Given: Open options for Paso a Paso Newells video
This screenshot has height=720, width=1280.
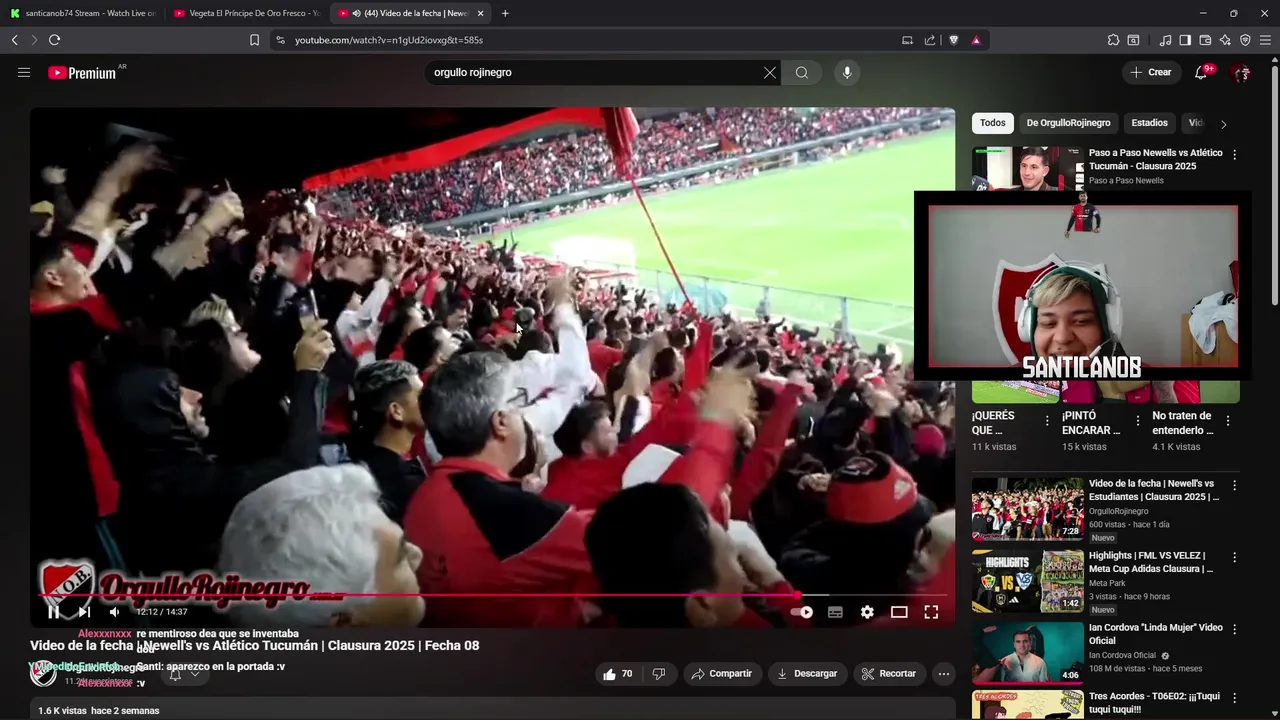Looking at the screenshot, I should click(x=1234, y=155).
